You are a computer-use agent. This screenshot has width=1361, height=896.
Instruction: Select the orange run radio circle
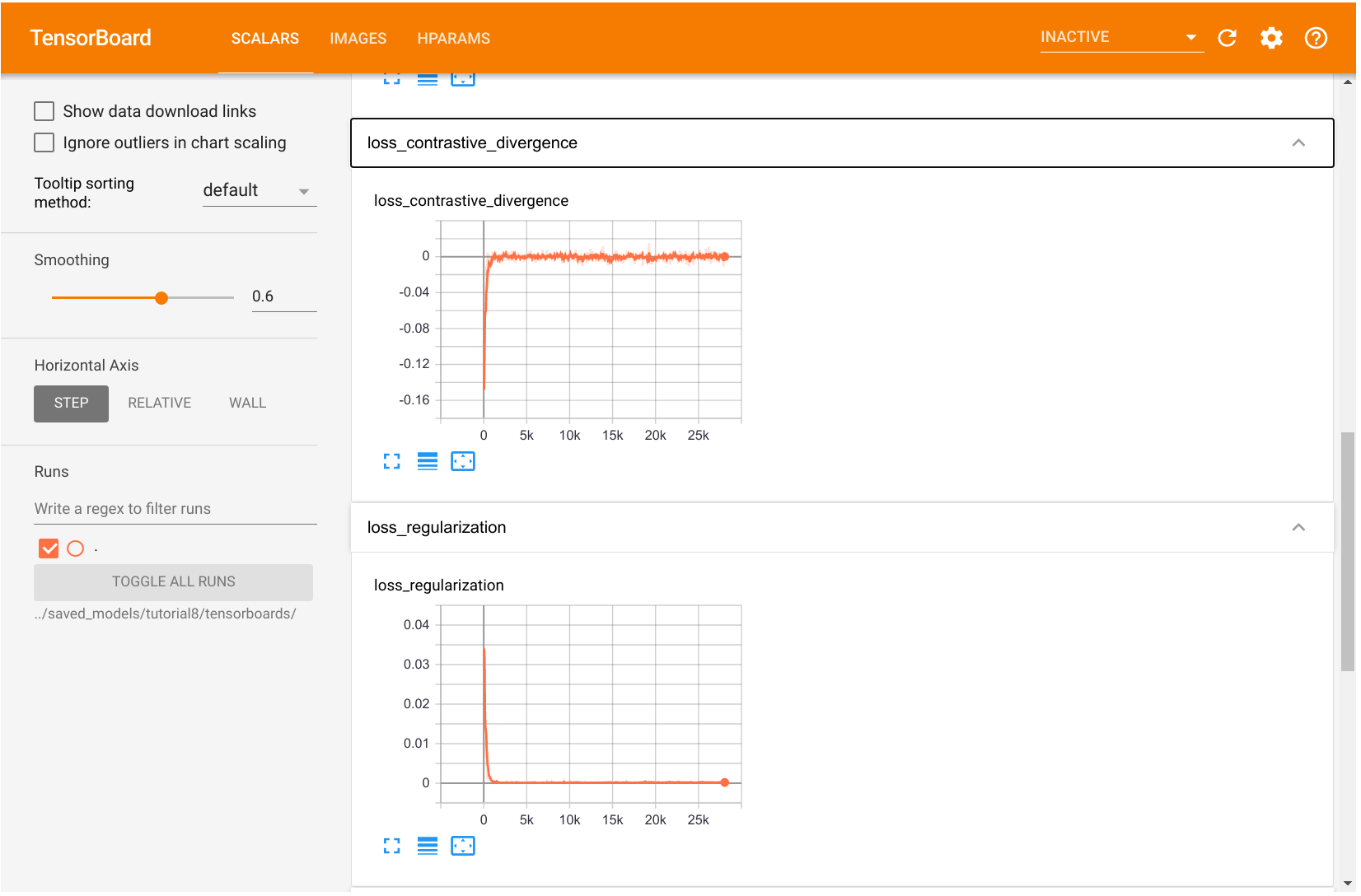coord(75,548)
